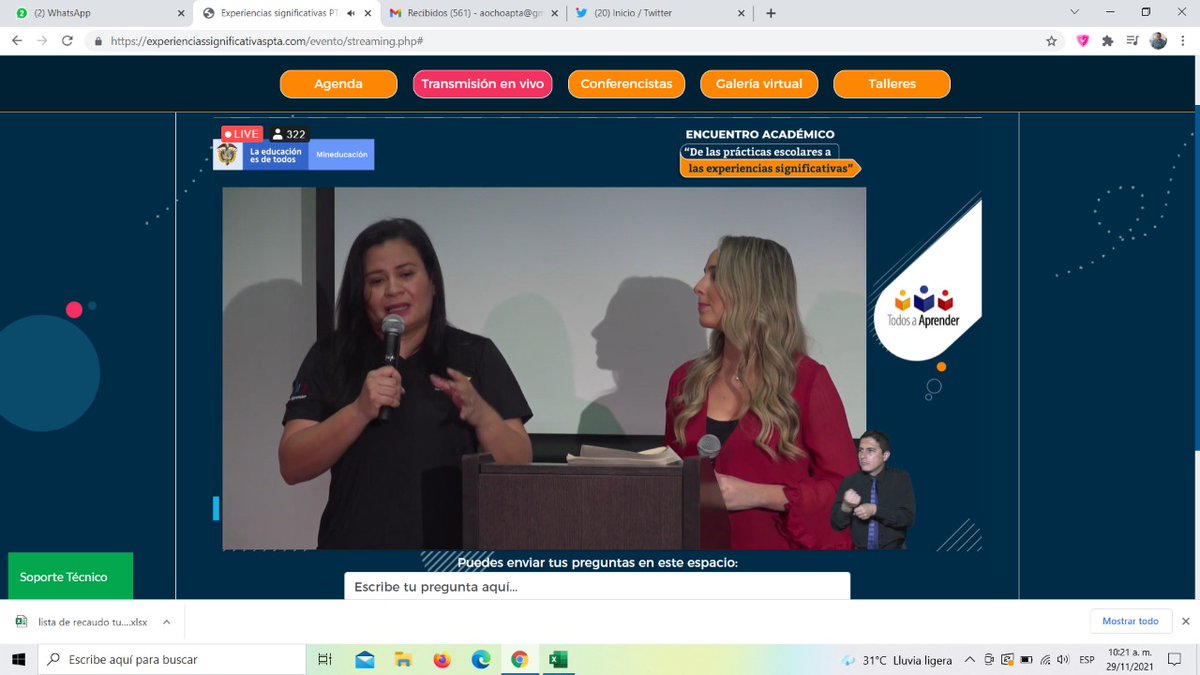Mute the audio icon on Experiencias tab

tap(351, 13)
